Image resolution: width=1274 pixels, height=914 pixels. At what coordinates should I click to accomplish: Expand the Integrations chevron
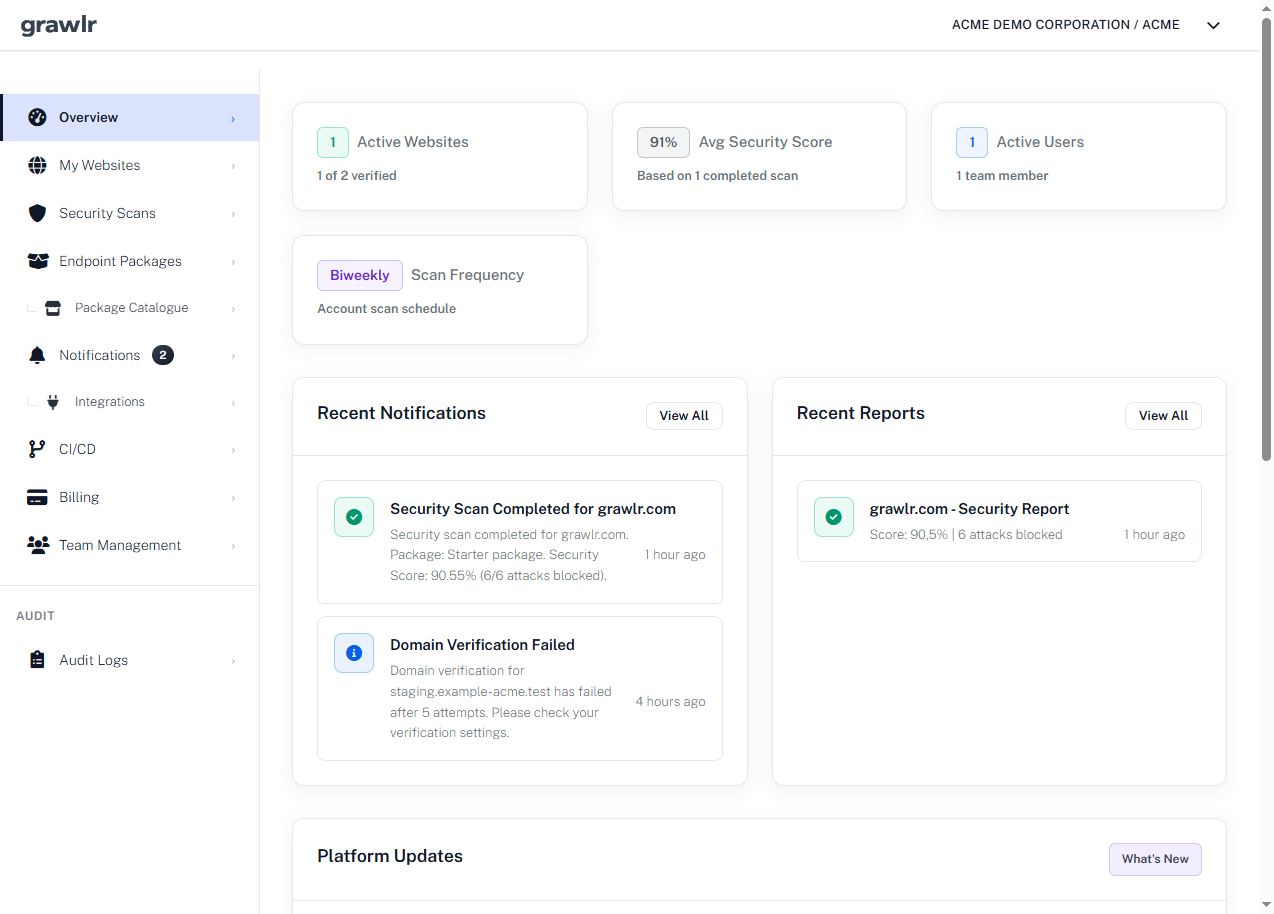[x=233, y=403]
